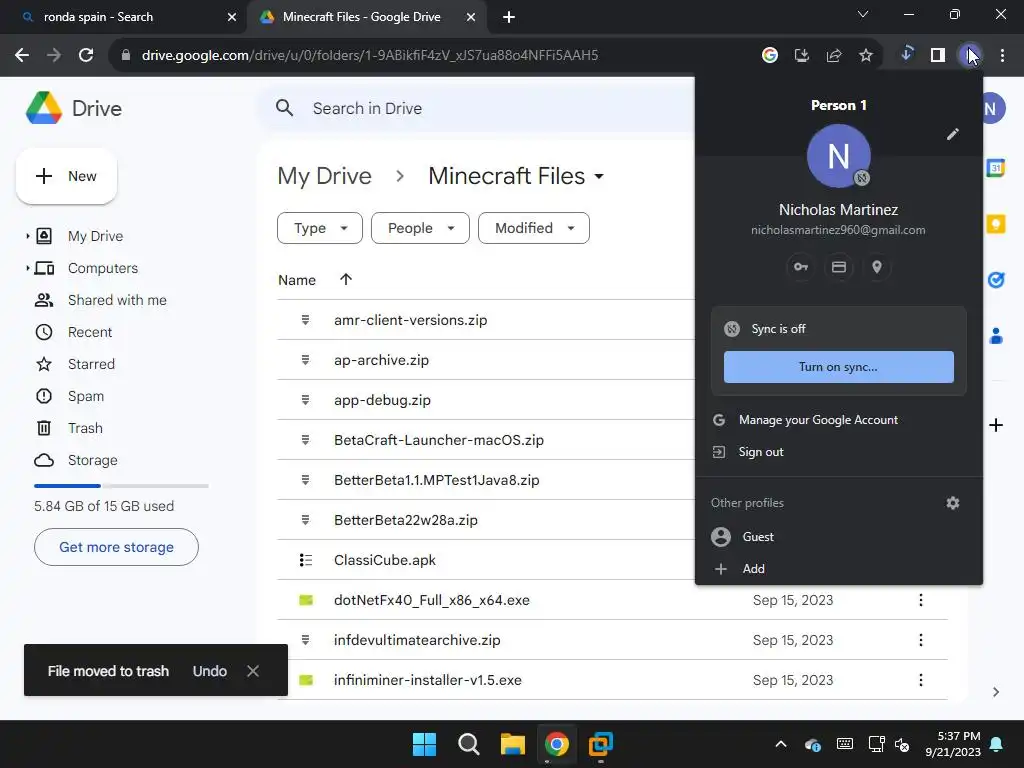Viewport: 1024px width, 768px height.
Task: Open more actions for infdevultimatearchive.zip
Action: click(921, 640)
